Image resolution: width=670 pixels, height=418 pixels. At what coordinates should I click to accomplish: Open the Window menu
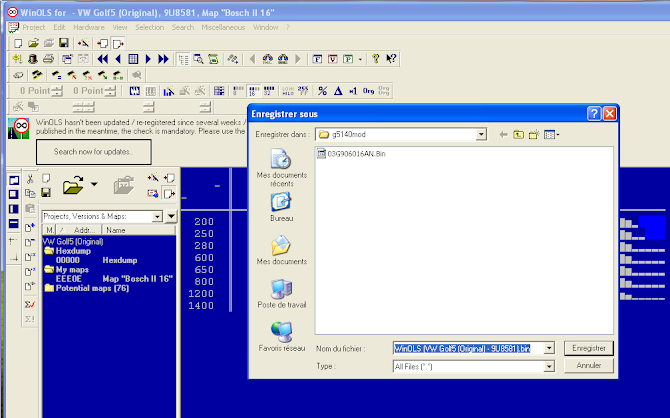point(265,27)
